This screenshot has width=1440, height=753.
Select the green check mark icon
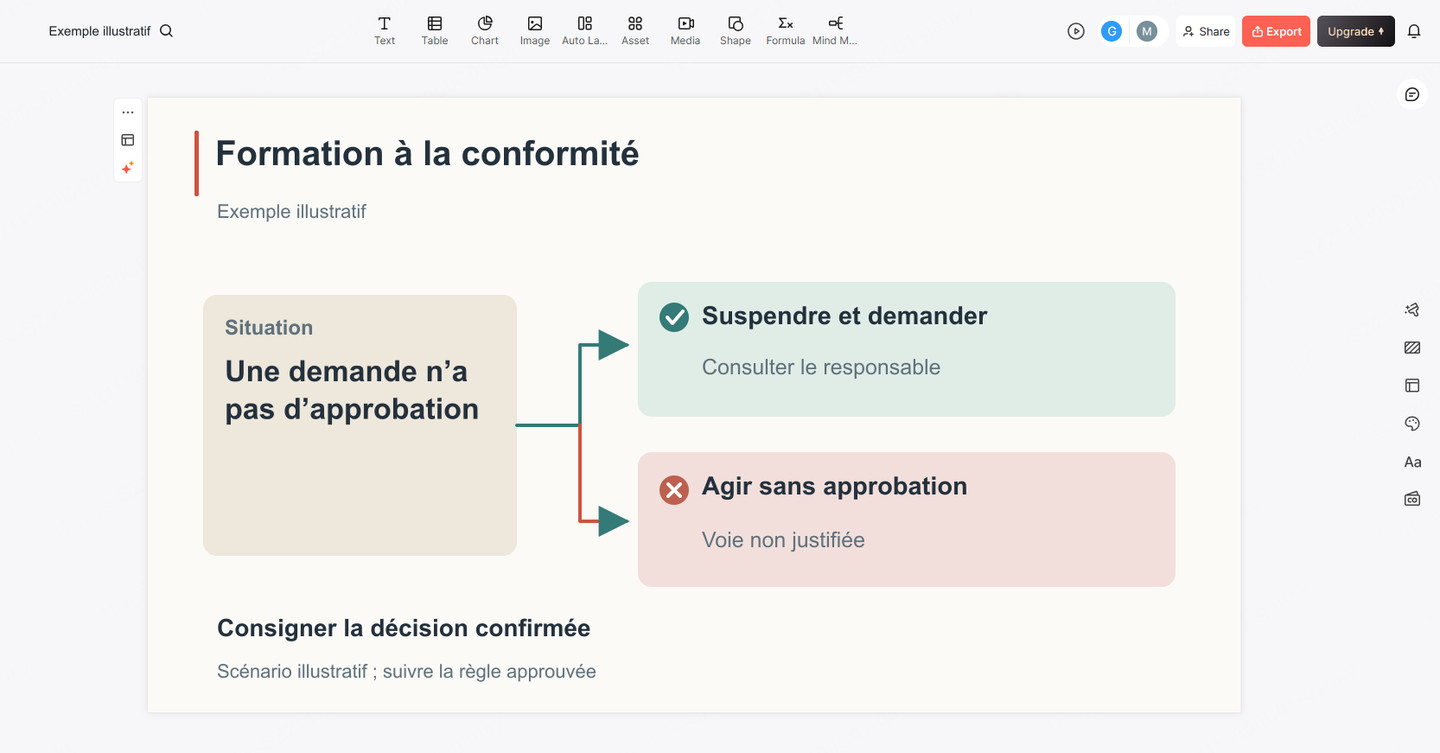(x=674, y=317)
